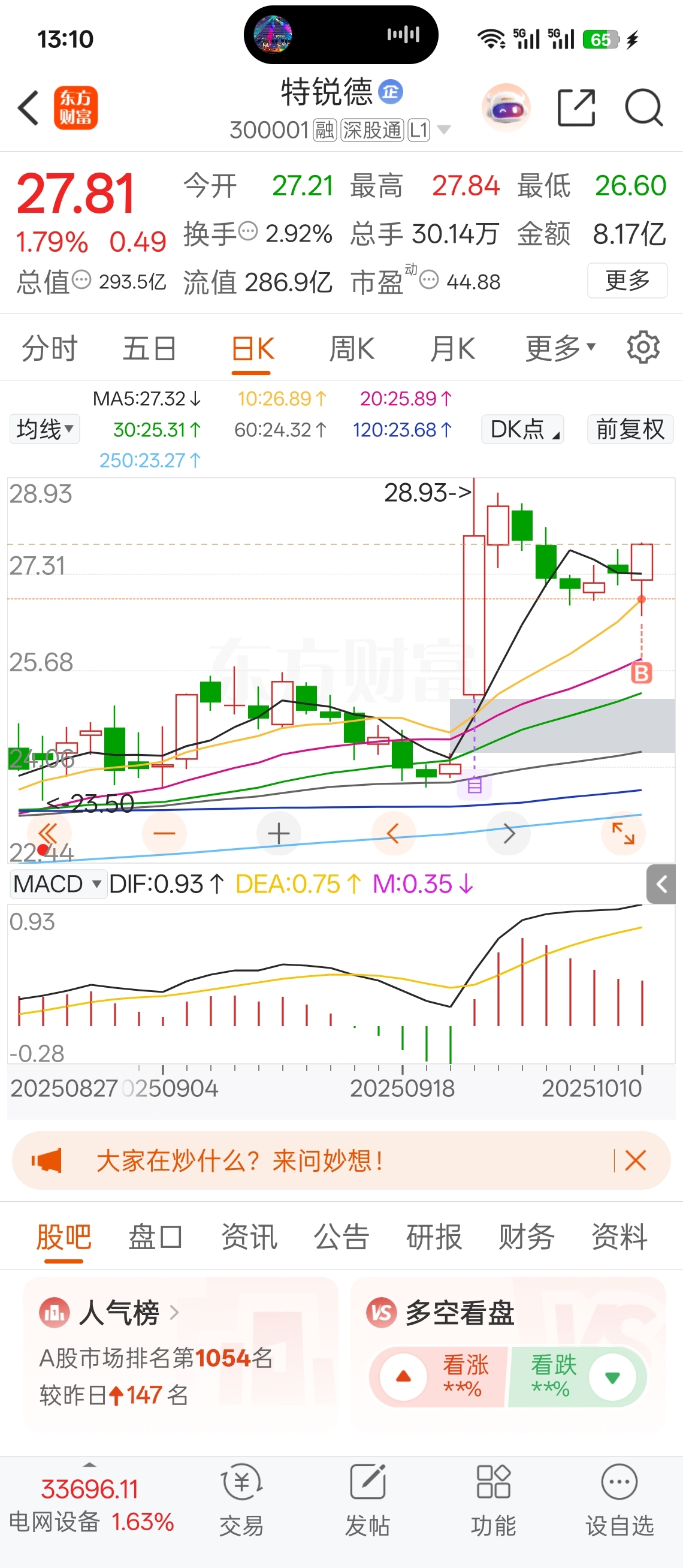Tap the blue 企 badge next to 特锐德
Image resolution: width=683 pixels, height=1568 pixels.
tap(391, 92)
